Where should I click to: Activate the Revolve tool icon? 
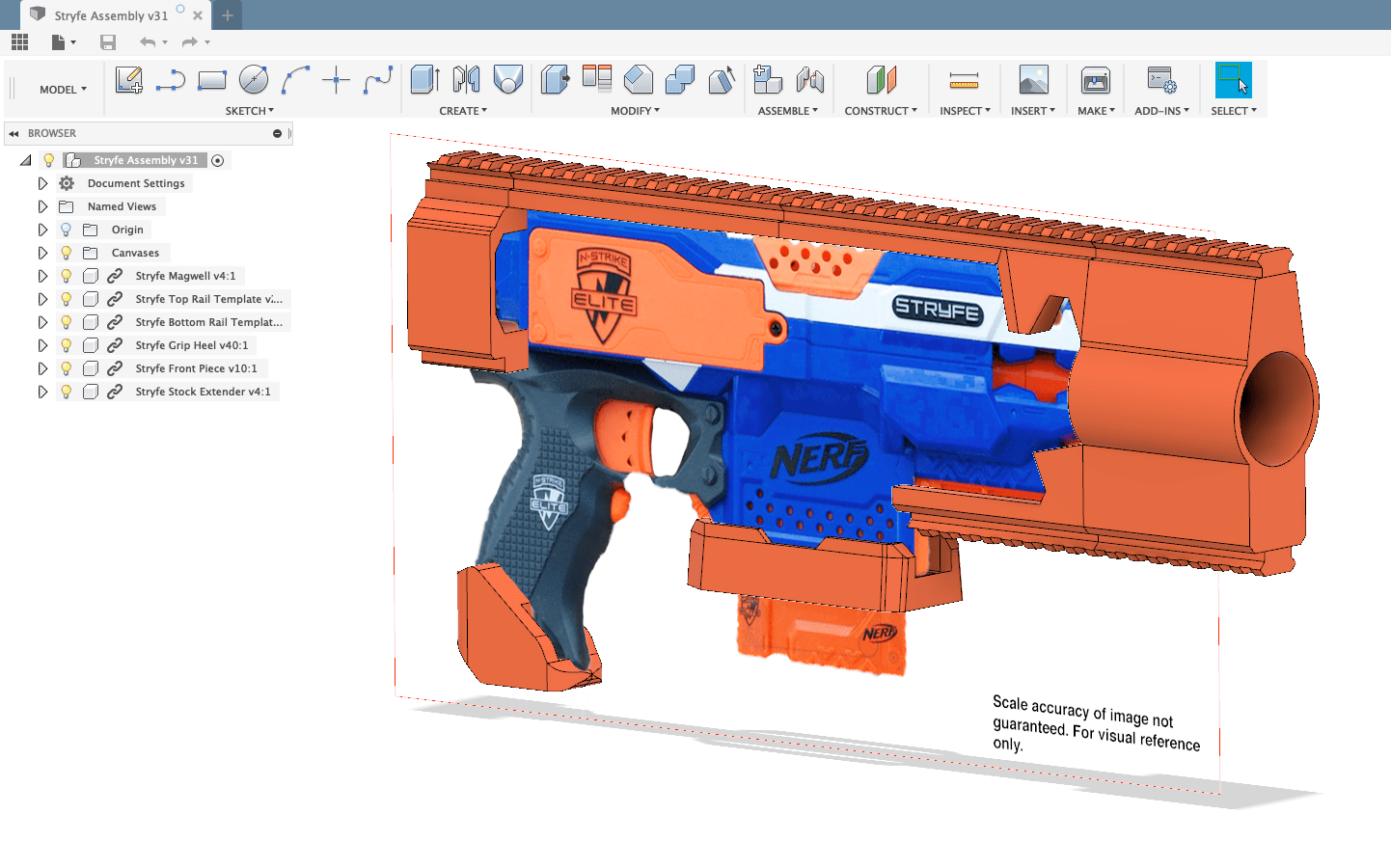(x=466, y=80)
